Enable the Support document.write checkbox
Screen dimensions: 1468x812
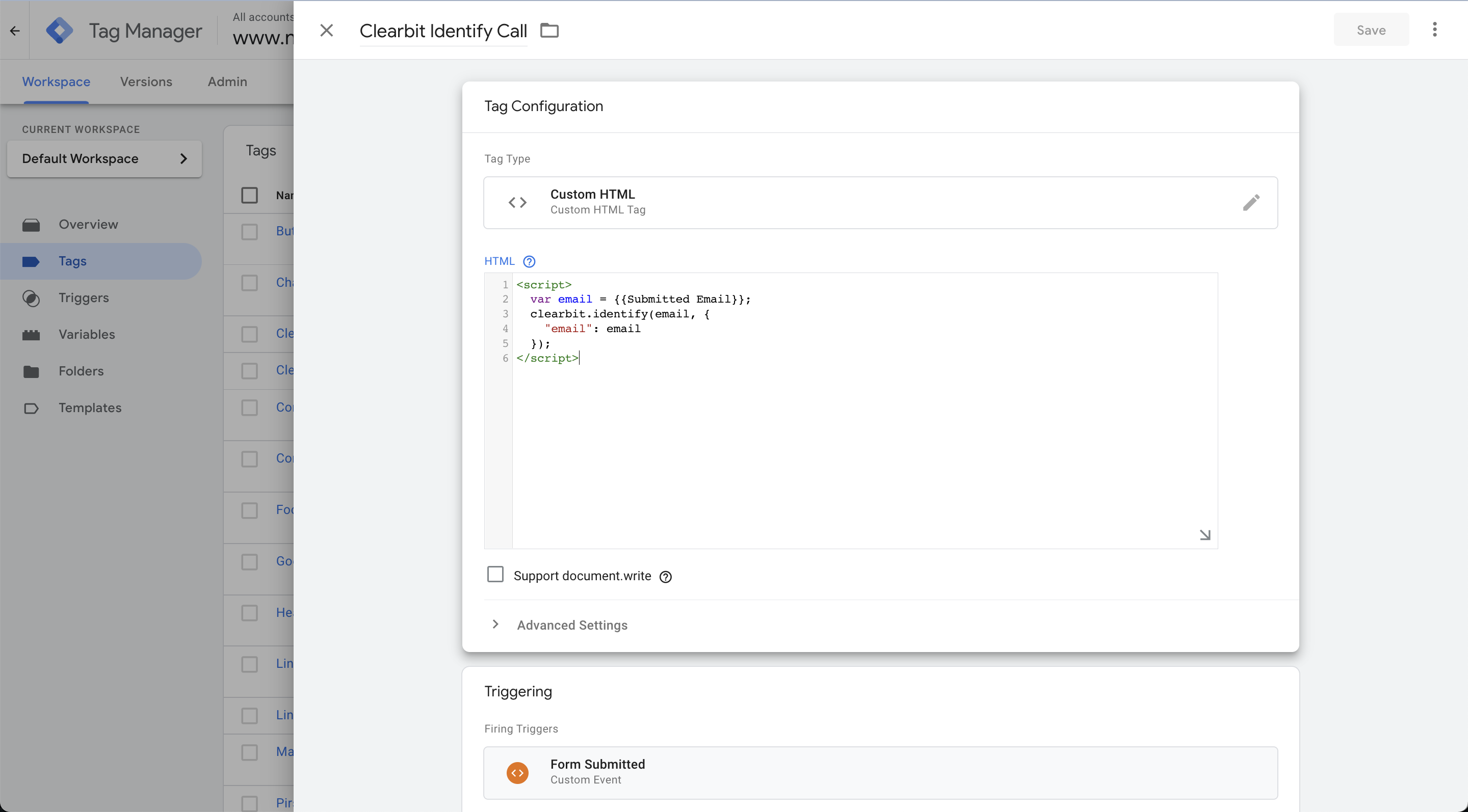(x=495, y=574)
